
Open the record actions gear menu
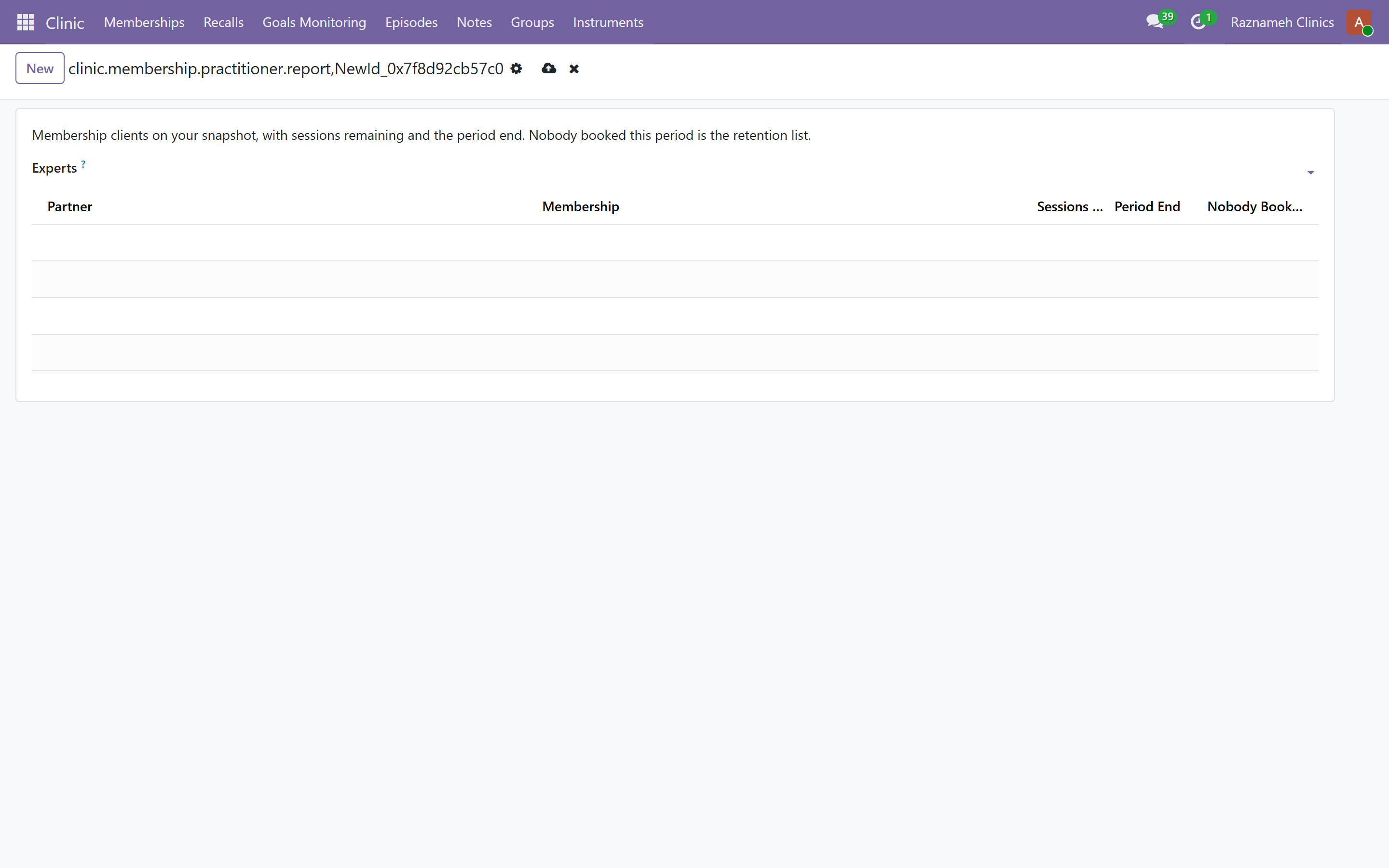[516, 69]
